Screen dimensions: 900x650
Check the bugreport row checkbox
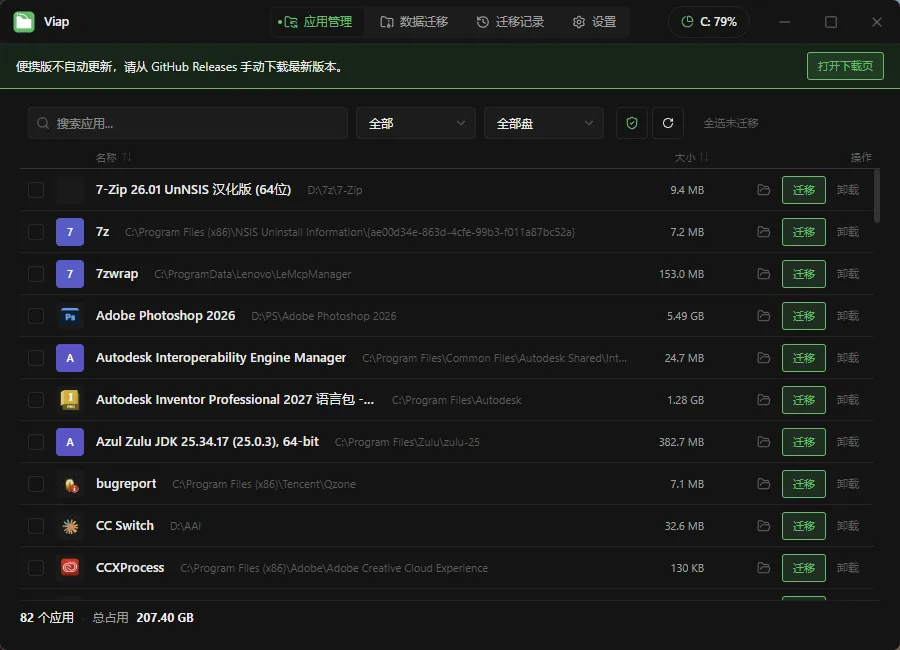pyautogui.click(x=36, y=484)
